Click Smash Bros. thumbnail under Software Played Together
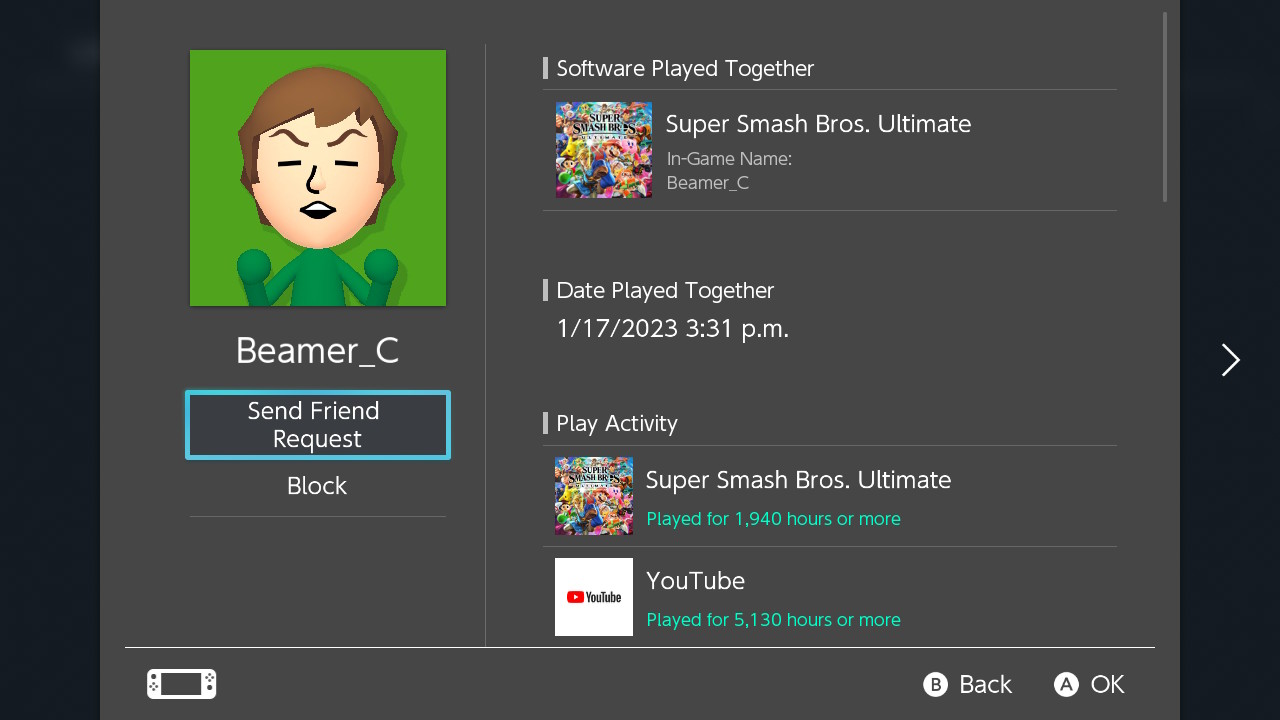The image size is (1280, 720). click(604, 150)
